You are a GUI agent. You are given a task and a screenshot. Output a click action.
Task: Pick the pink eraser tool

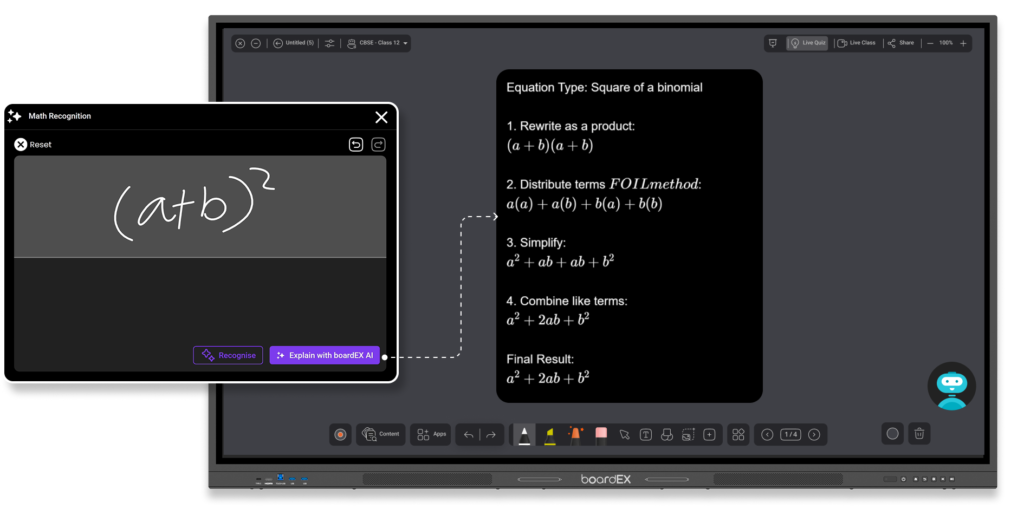pyautogui.click(x=601, y=434)
